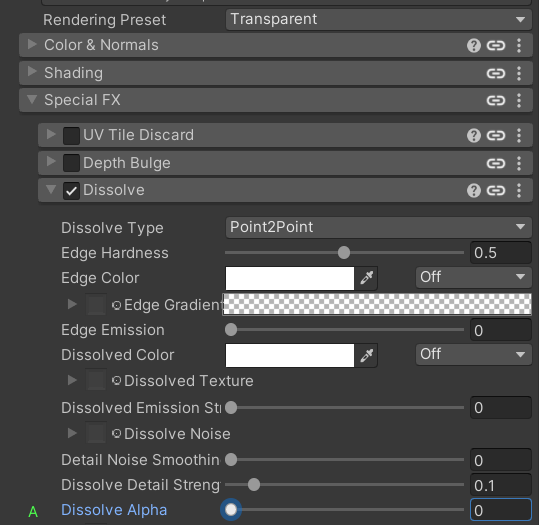
Task: Expand Dissolve Noise texture options
Action: (72, 433)
